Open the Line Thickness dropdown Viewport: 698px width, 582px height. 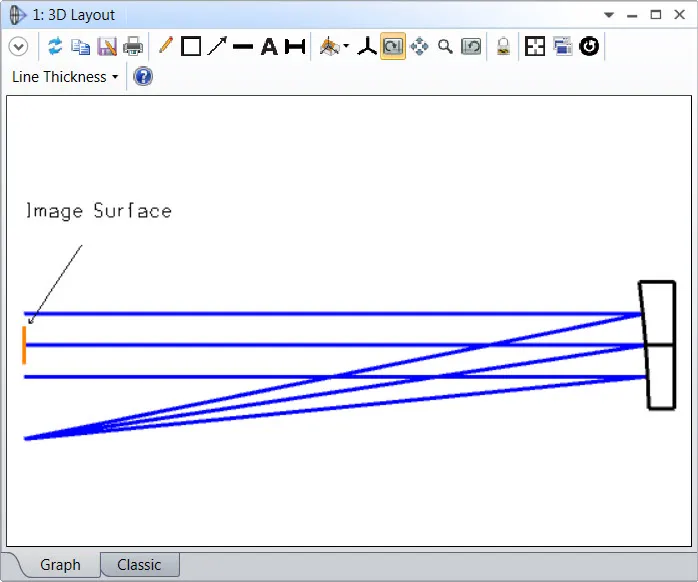(65, 77)
